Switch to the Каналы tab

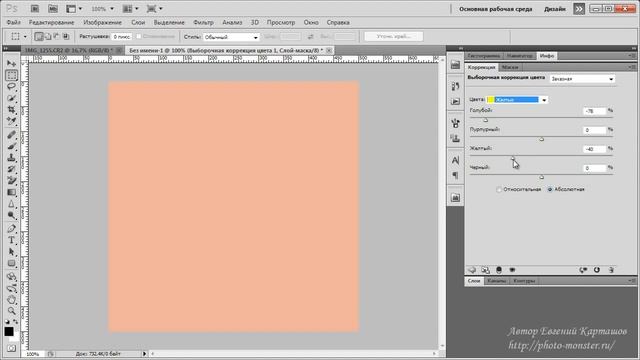click(x=496, y=281)
